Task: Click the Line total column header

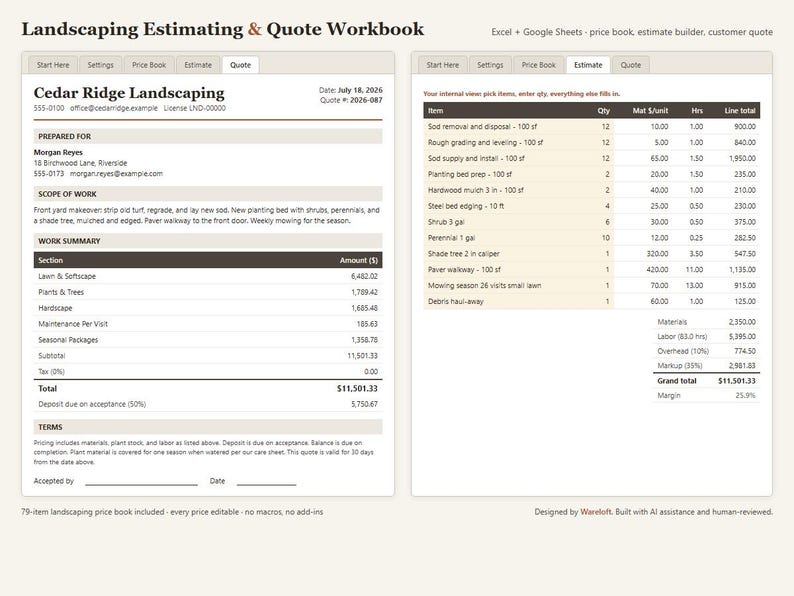Action: point(740,110)
